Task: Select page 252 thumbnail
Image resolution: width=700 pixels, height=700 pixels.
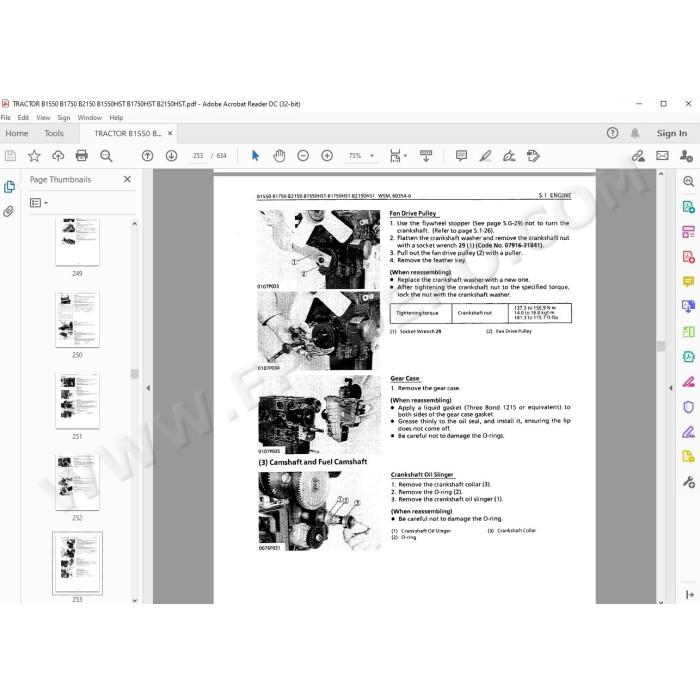Action: (x=77, y=482)
